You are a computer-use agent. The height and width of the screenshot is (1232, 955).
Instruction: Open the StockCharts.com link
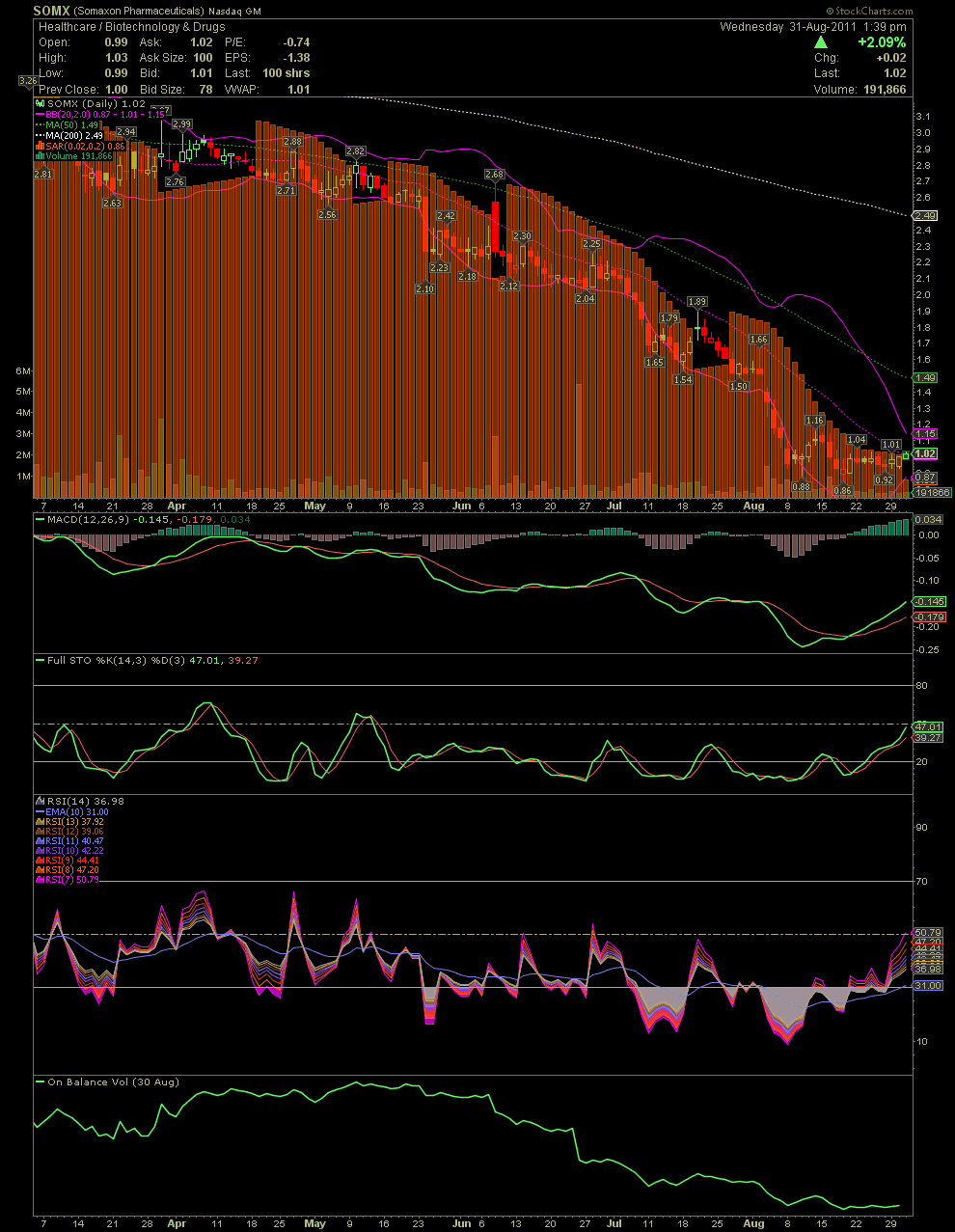(874, 12)
